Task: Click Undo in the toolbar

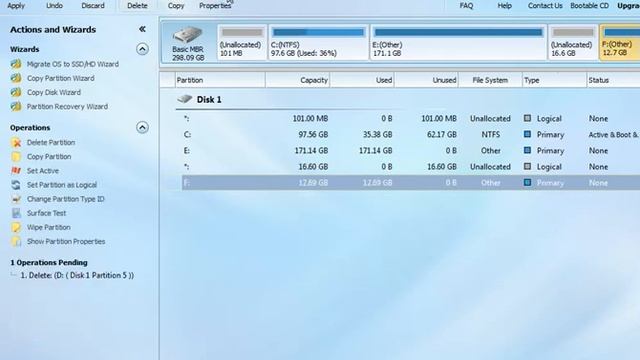Action: coord(54,6)
